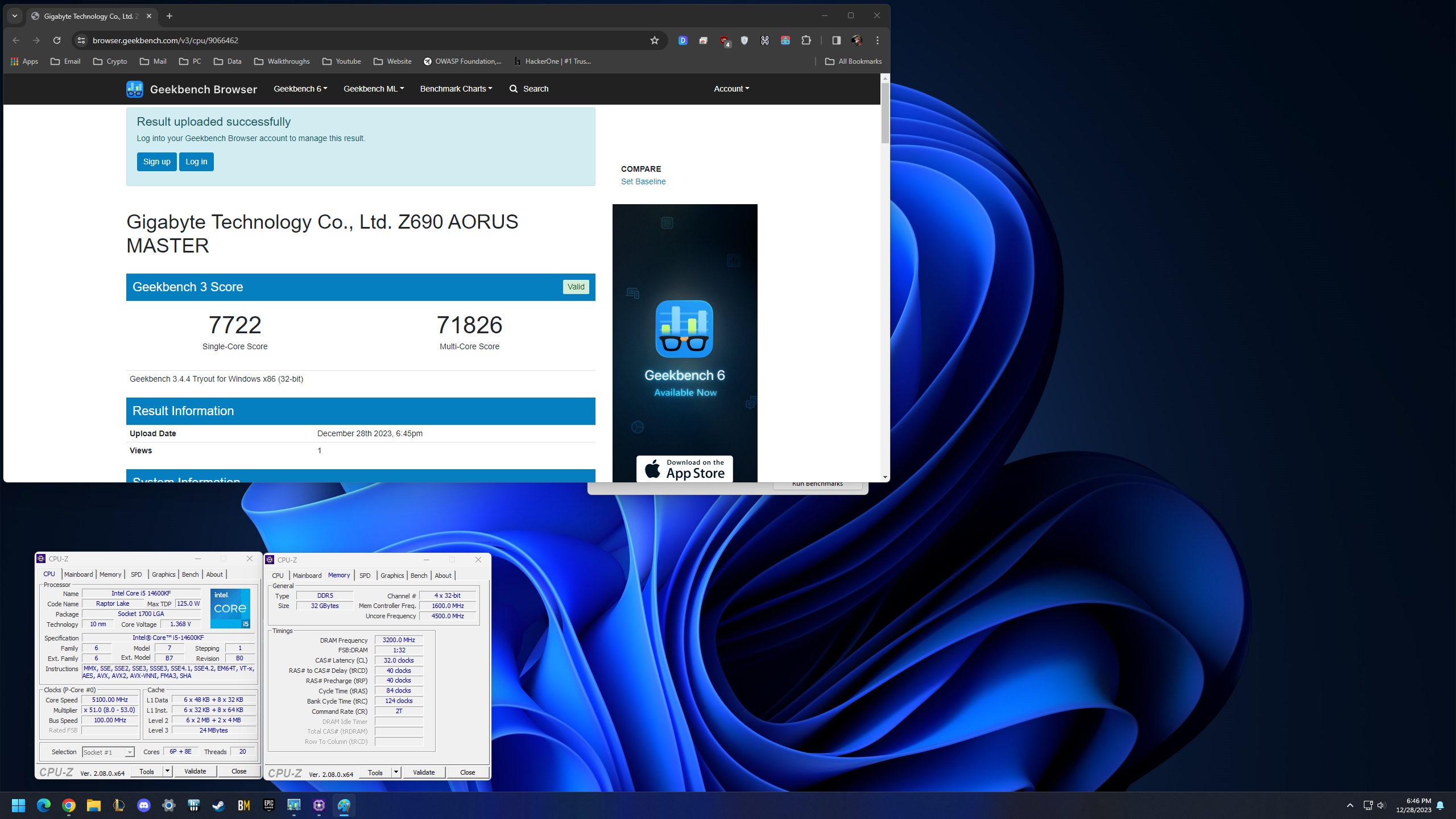This screenshot has height=819, width=1456.
Task: Open Epic Games Launcher from taskbar
Action: (269, 805)
